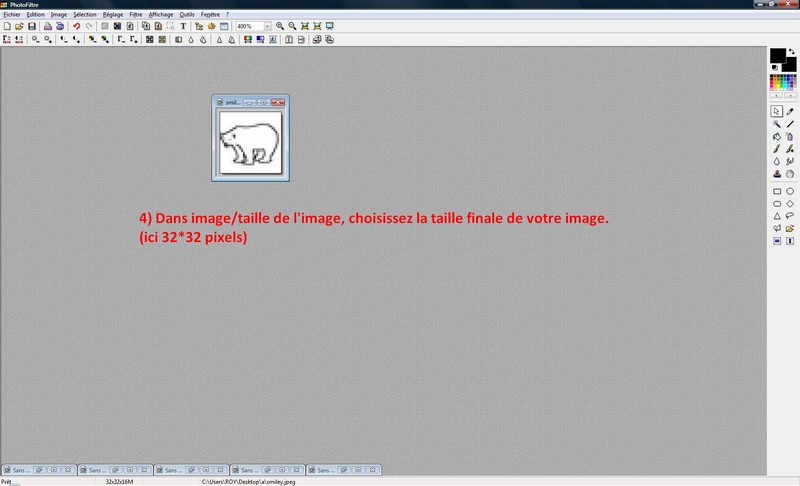Open the Gradient filter rainbow icon
This screenshot has width=800, height=486.
(248, 39)
